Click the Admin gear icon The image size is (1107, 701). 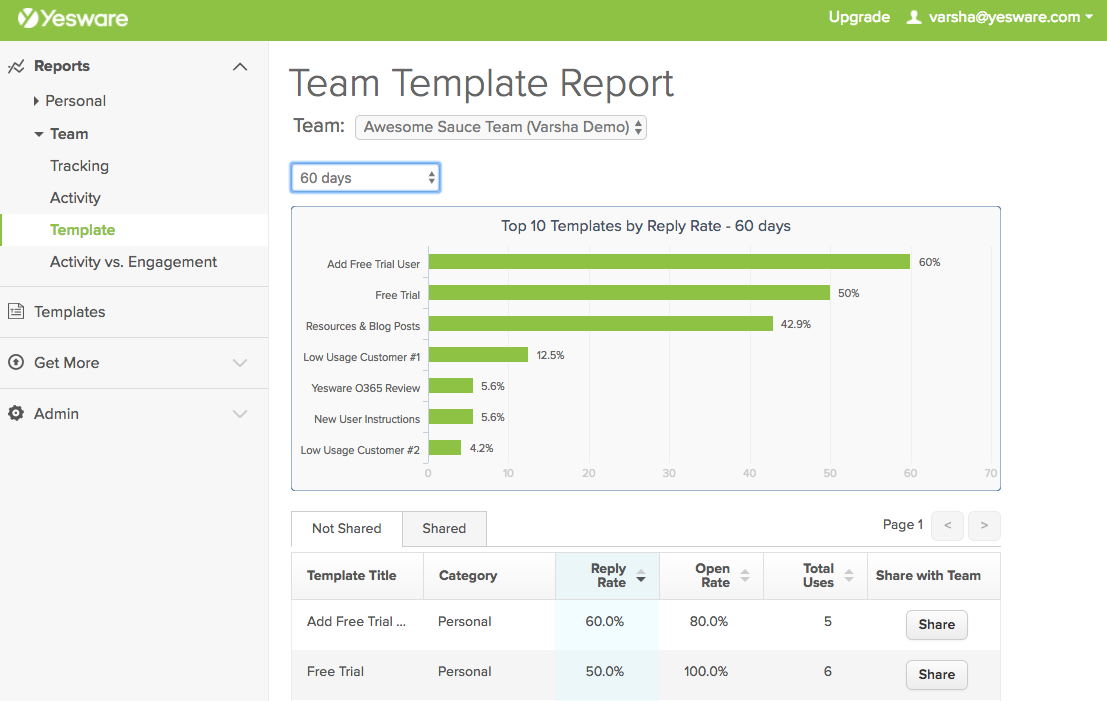pos(16,413)
